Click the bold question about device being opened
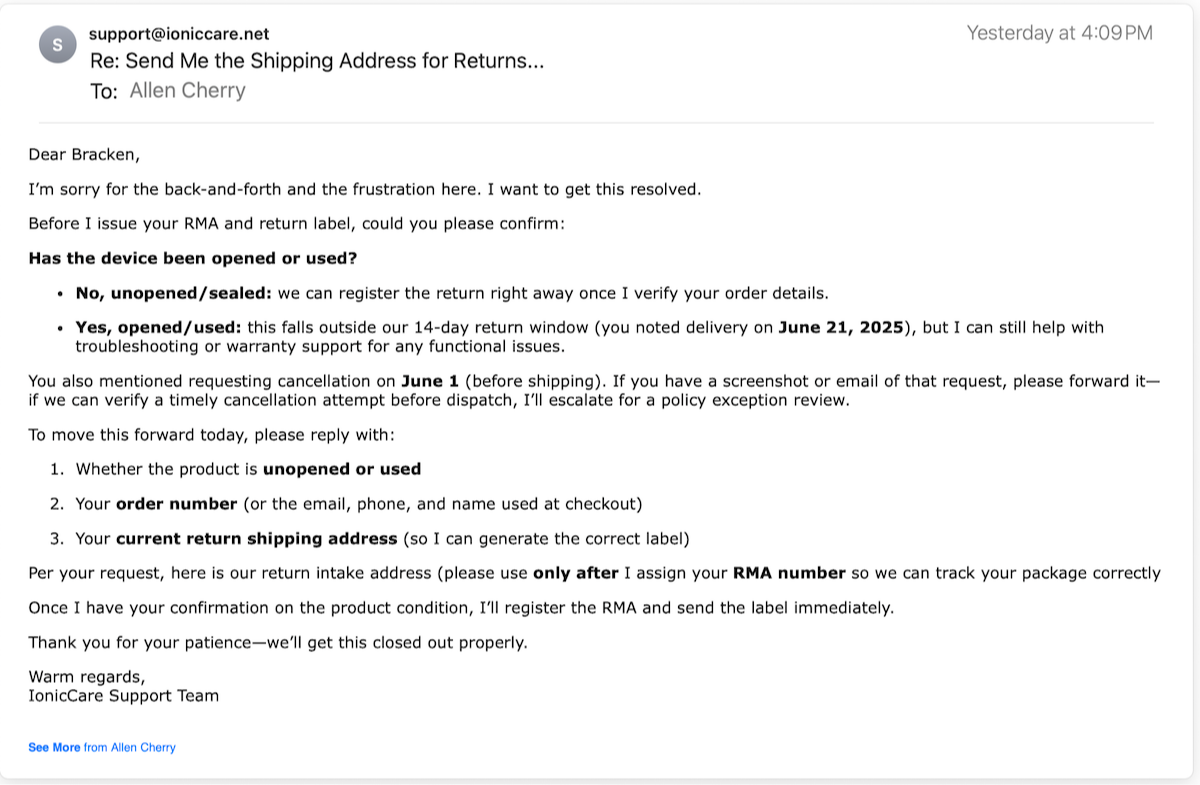 [x=192, y=258]
